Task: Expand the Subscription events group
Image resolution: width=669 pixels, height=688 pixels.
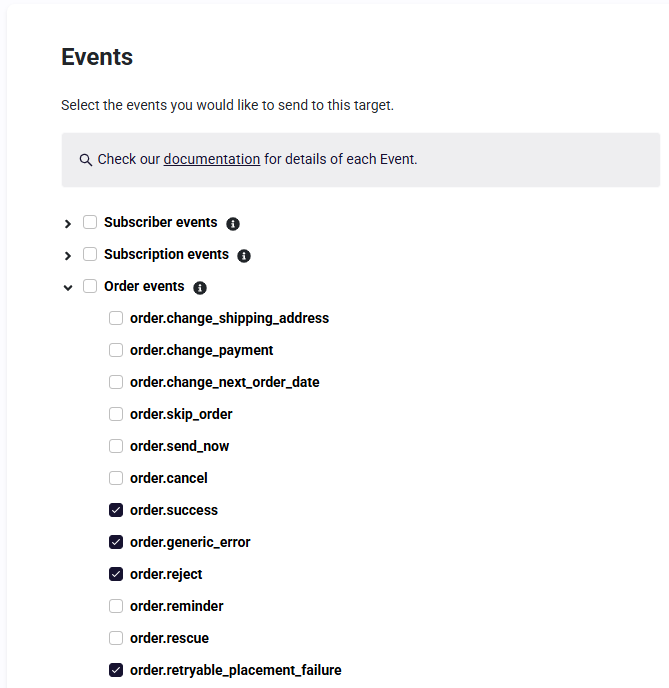Action: point(68,256)
